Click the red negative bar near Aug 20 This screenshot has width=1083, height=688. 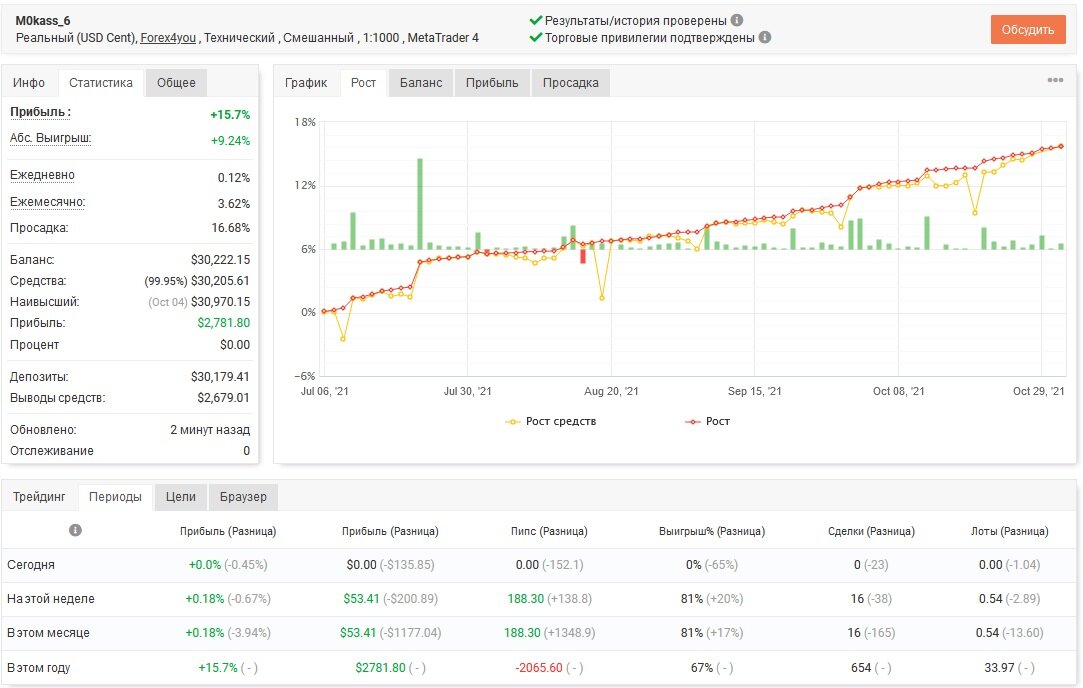click(583, 256)
